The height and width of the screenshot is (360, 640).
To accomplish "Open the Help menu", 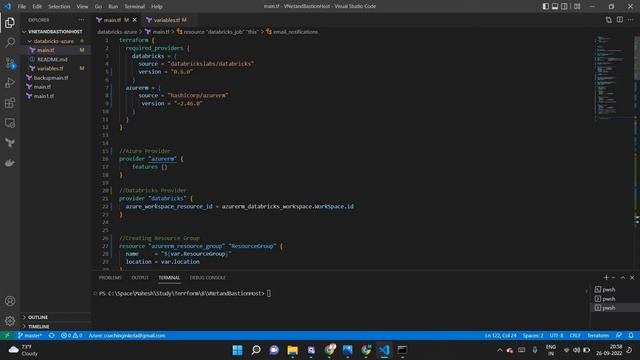I will [x=157, y=6].
